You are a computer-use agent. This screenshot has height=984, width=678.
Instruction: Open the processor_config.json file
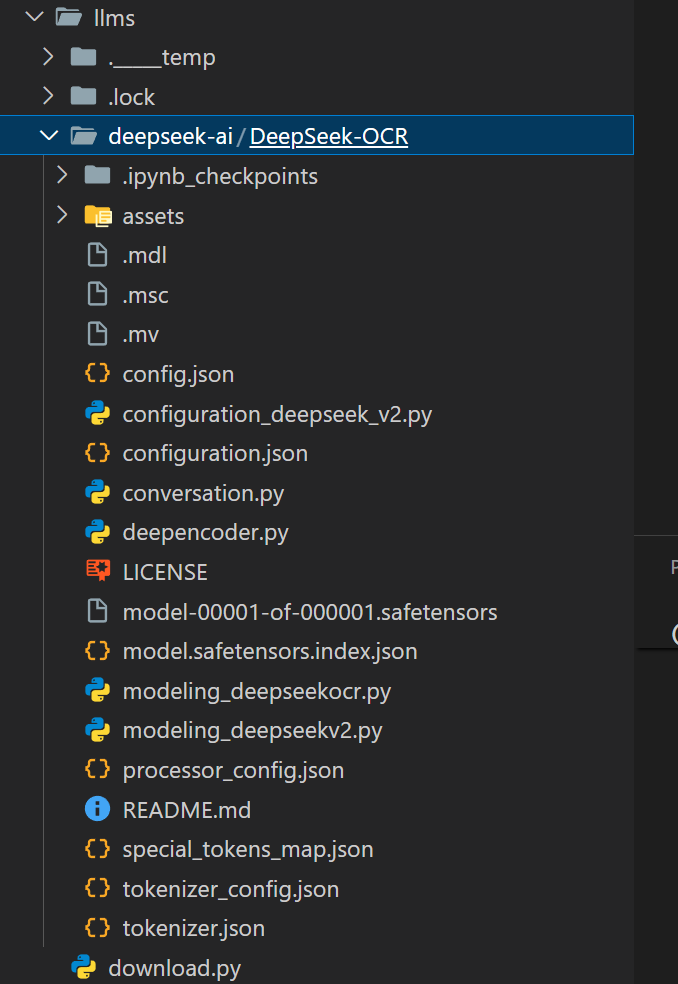(233, 770)
